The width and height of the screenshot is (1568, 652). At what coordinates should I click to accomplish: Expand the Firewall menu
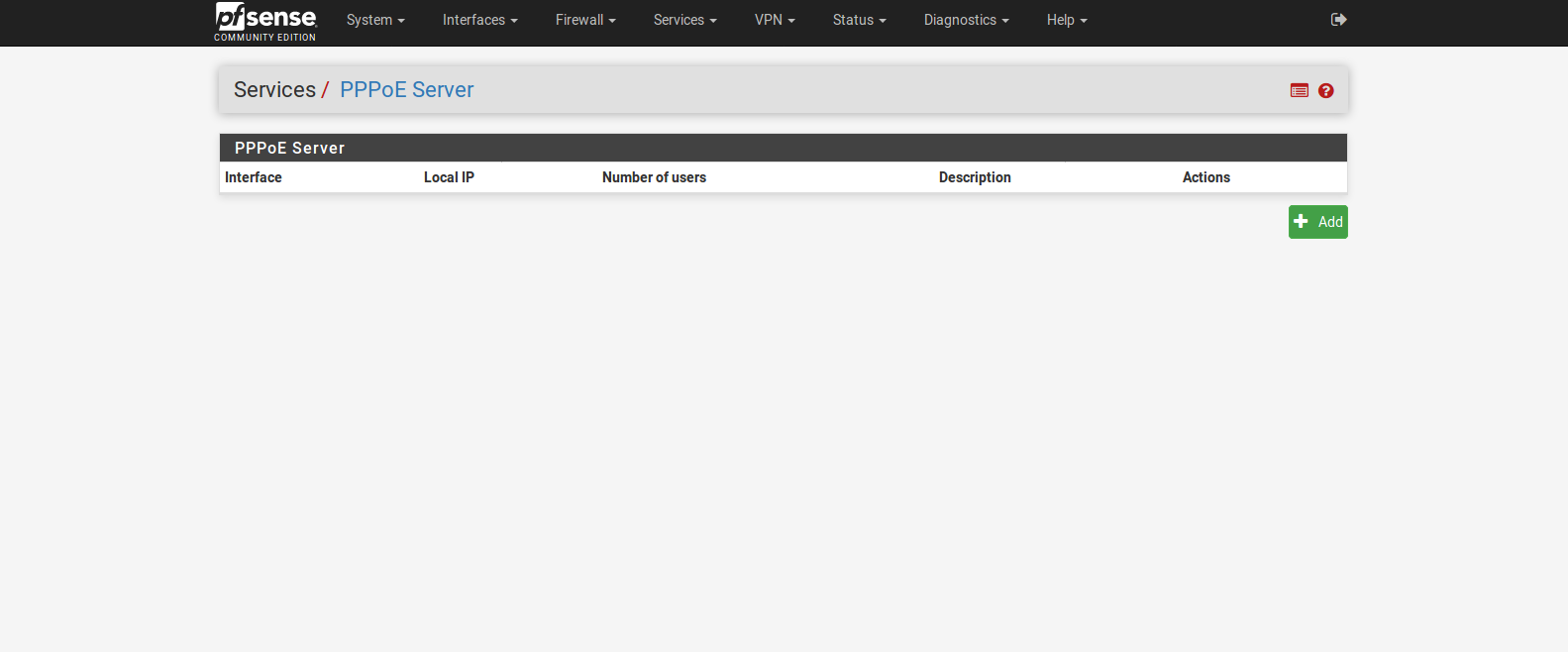click(x=585, y=20)
